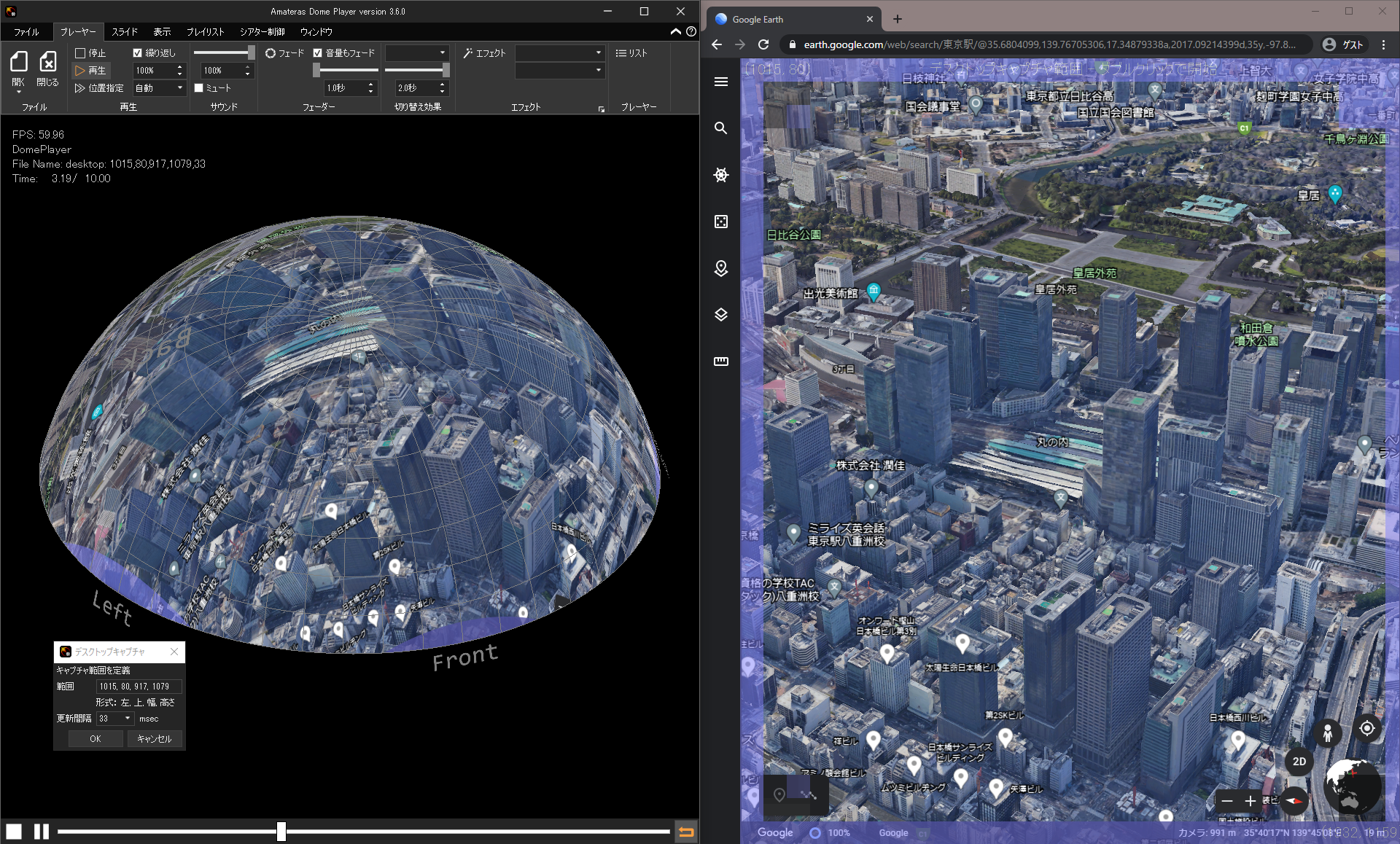The height and width of the screenshot is (844, 1400).
Task: Enable the ミュート mute checkbox
Action: click(198, 88)
